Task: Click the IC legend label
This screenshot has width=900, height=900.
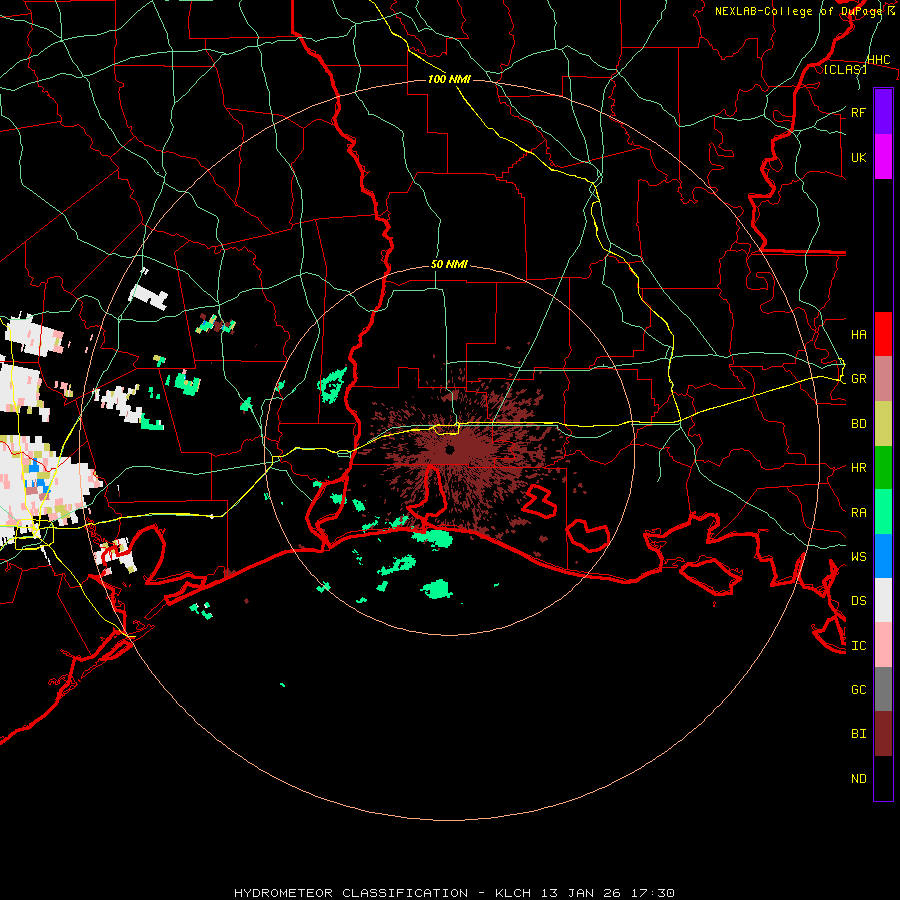Action: pos(858,646)
